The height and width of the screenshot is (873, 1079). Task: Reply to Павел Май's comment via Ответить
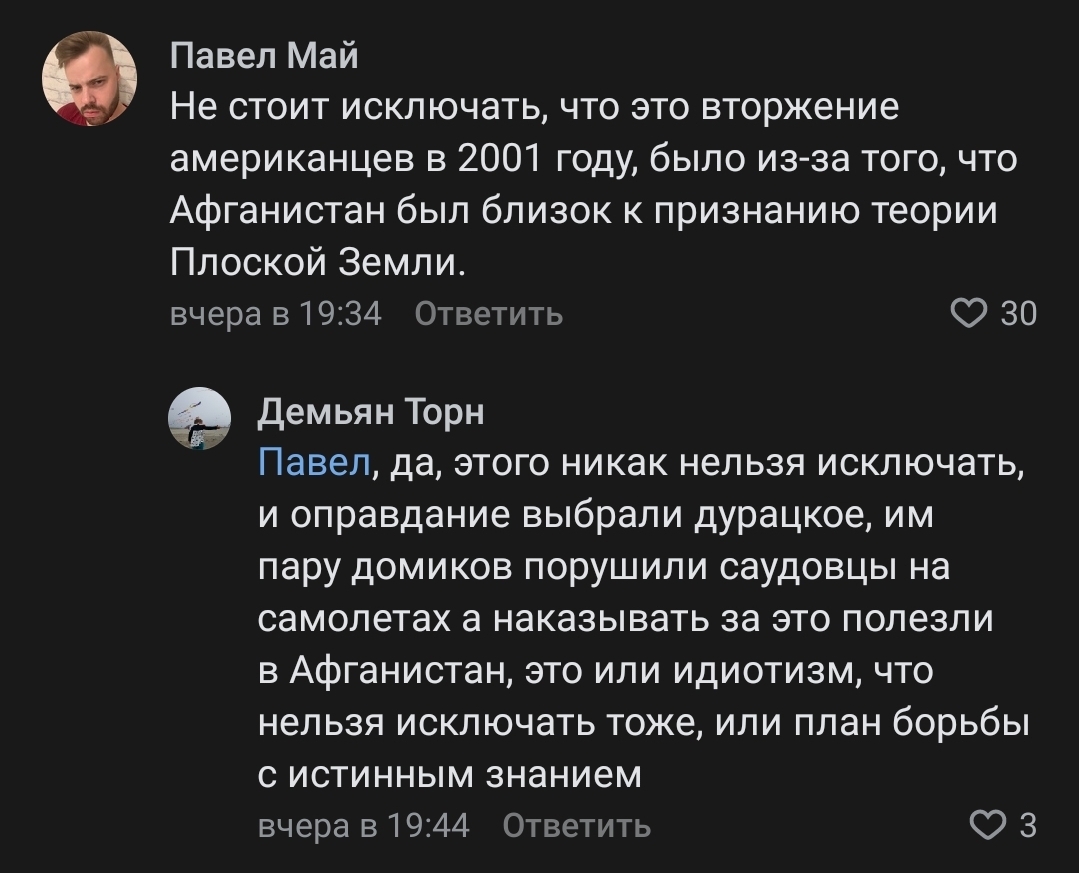pos(488,314)
